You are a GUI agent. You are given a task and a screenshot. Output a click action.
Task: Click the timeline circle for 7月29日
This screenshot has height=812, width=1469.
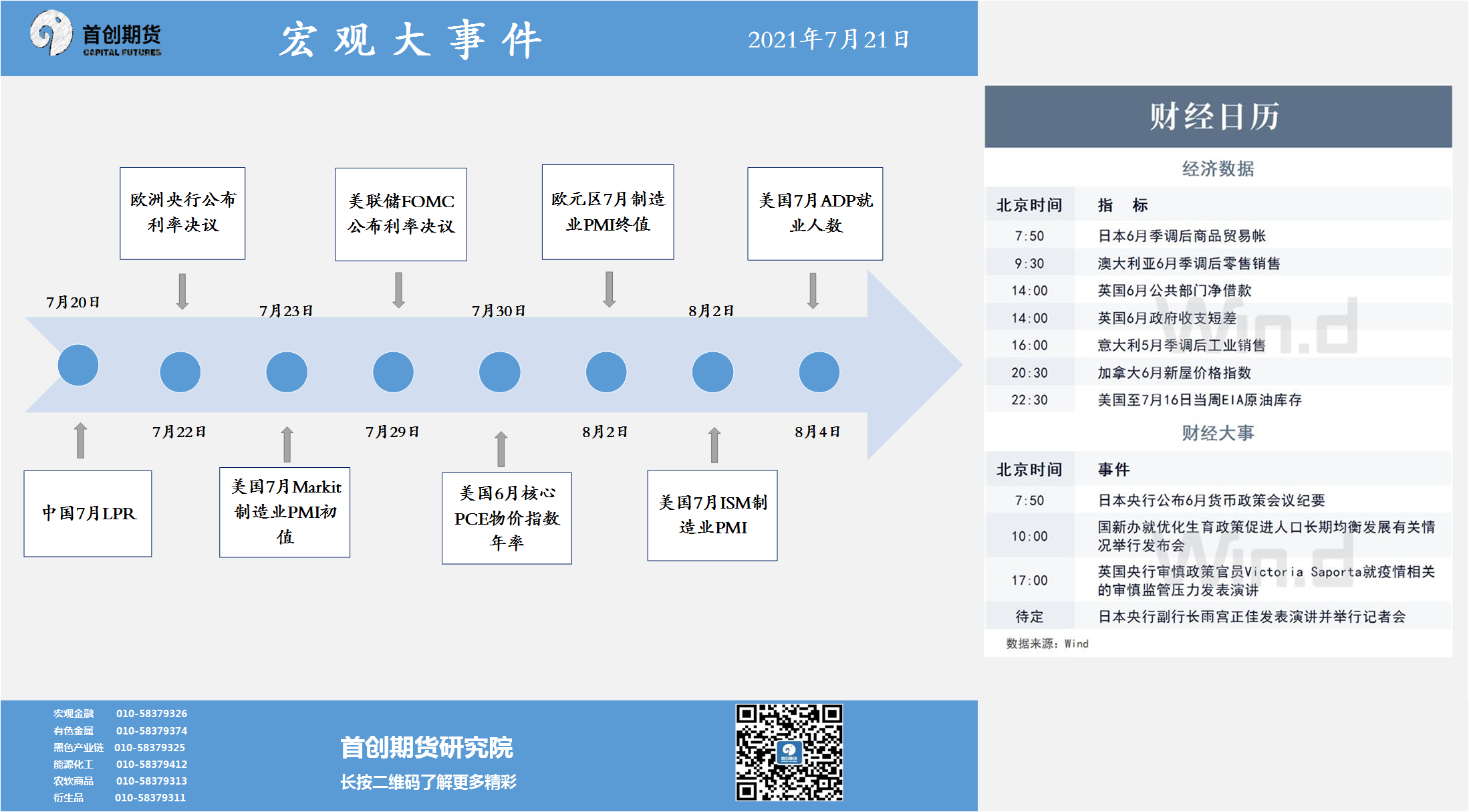click(393, 372)
